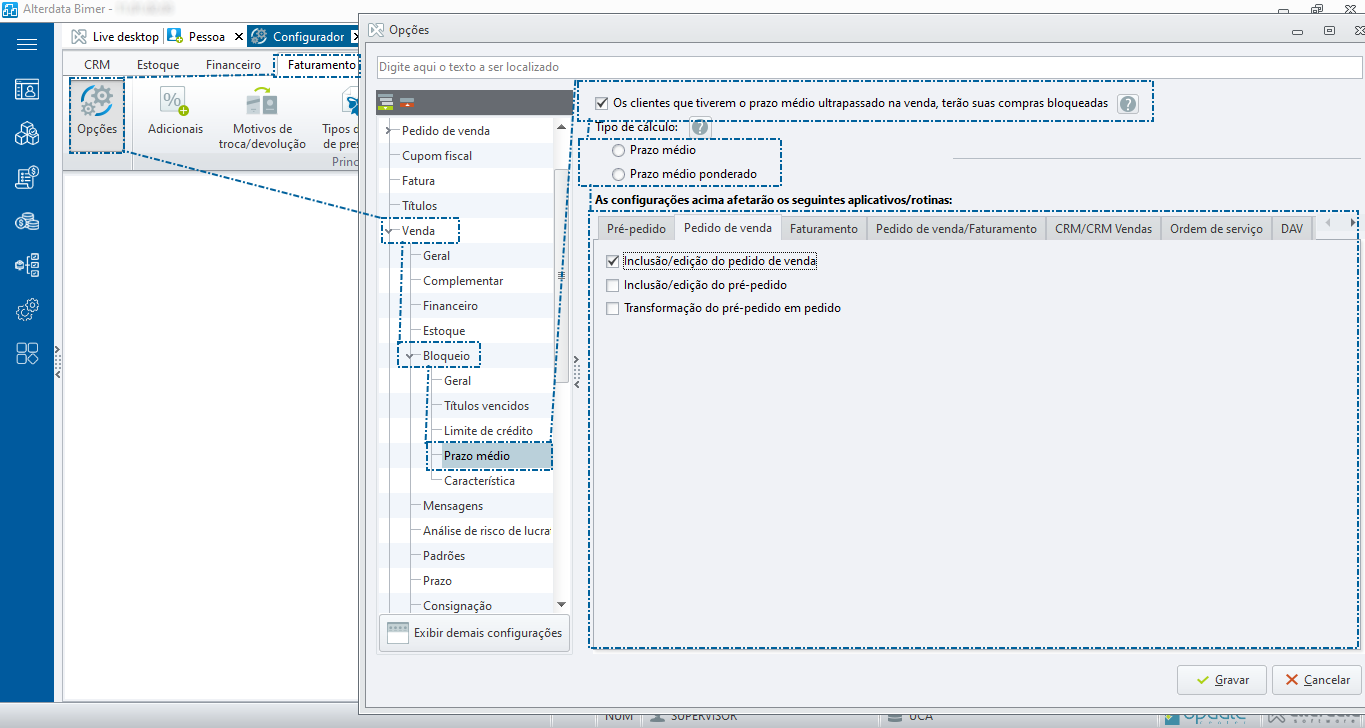1365x728 pixels.
Task: Collapse the Venda tree node
Action: click(388, 231)
